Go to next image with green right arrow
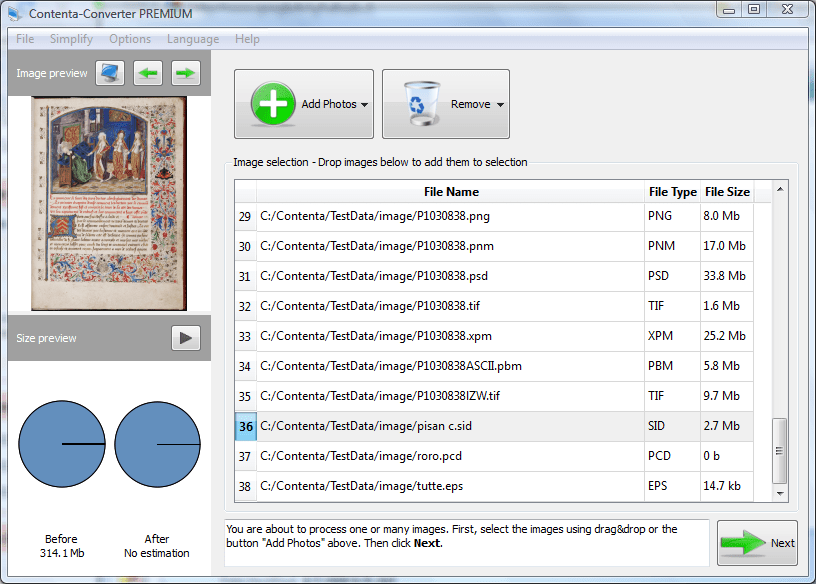Viewport: 816px width, 584px height. point(185,73)
